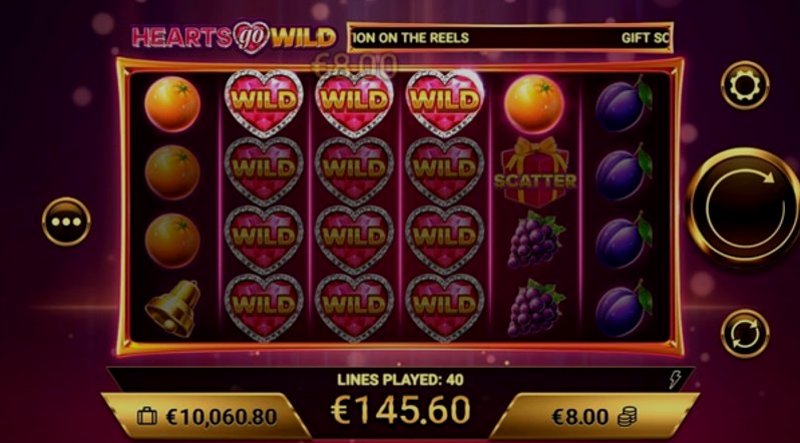The image size is (800, 443).
Task: Open the wallet briefcase balance icon
Action: pyautogui.click(x=147, y=416)
